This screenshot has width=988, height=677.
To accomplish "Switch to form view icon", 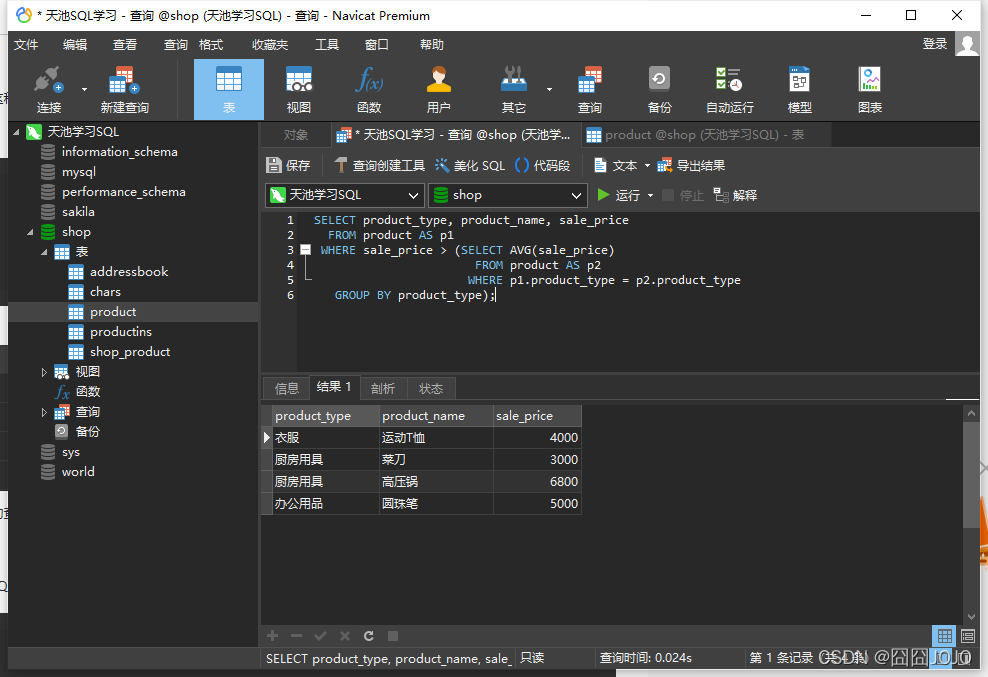I will coord(968,635).
